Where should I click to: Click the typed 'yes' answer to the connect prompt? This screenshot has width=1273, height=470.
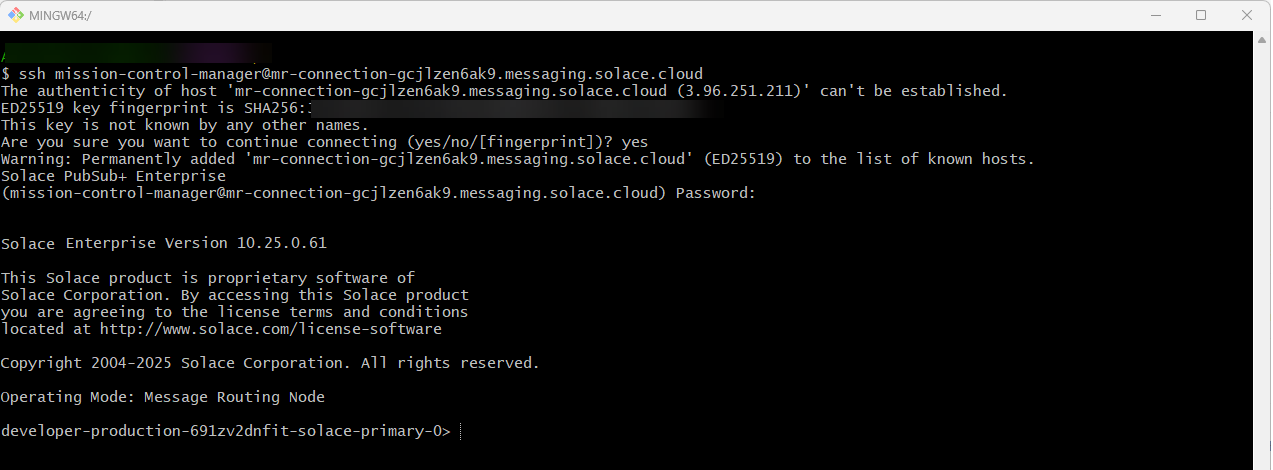635,142
